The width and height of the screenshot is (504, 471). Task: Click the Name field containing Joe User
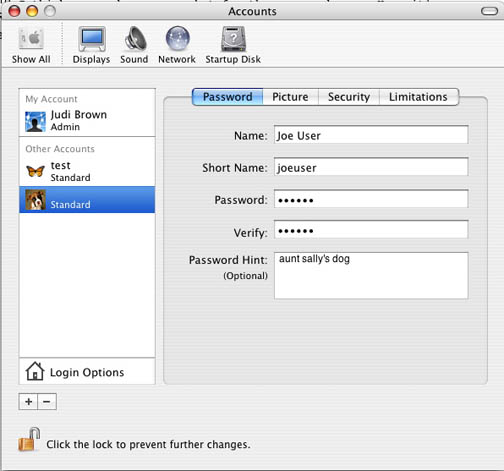point(371,135)
